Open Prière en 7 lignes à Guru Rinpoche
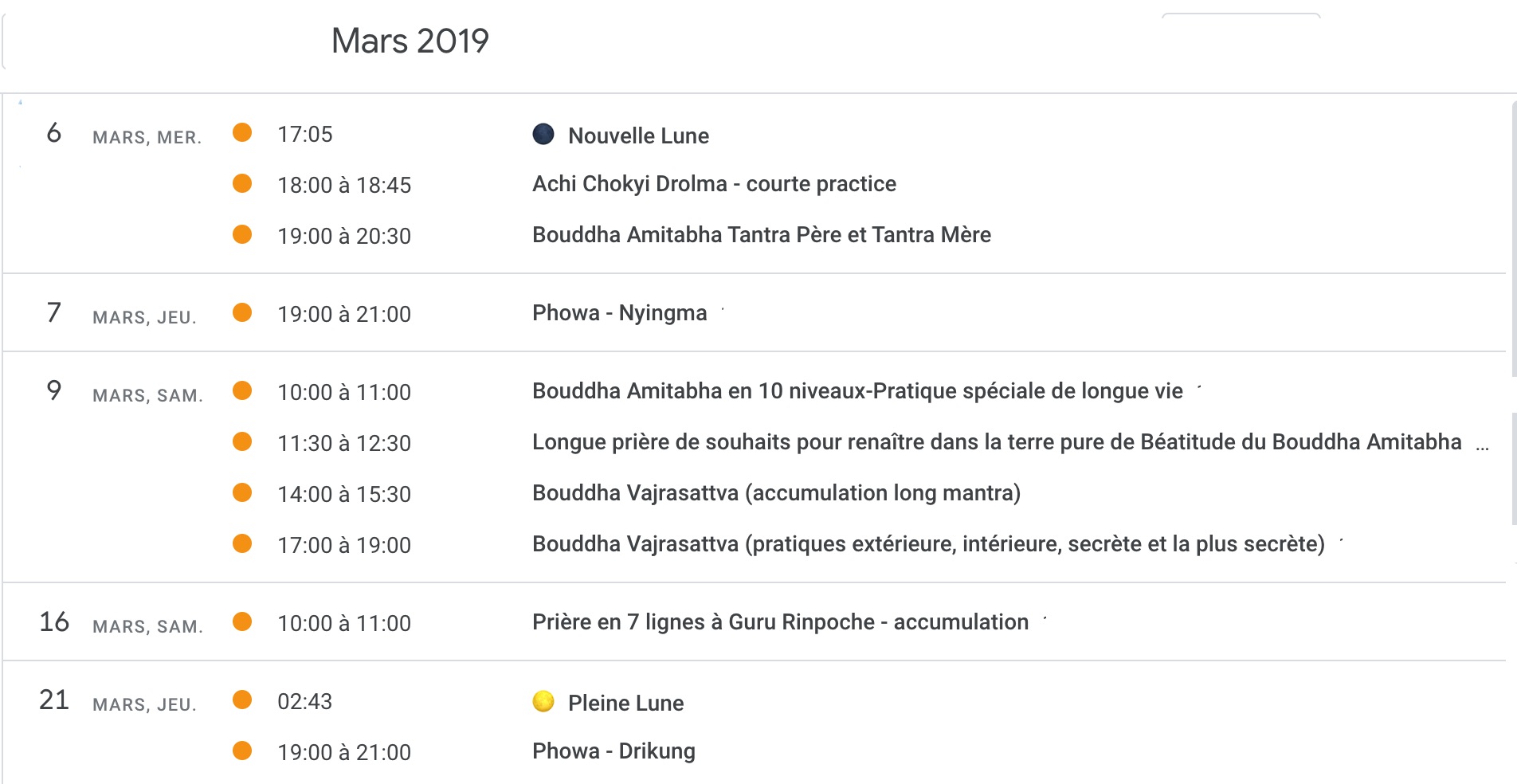Image resolution: width=1517 pixels, height=784 pixels. [780, 622]
